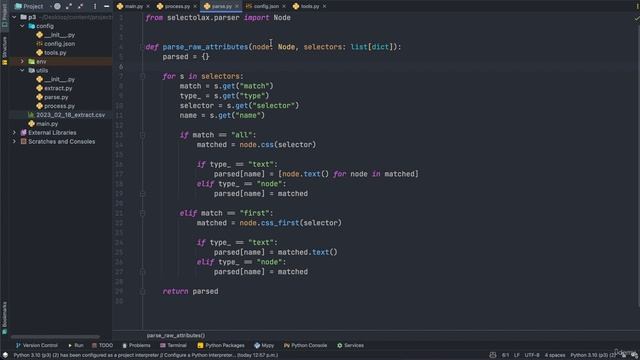640x360 pixels.
Task: Close the main.py tab
Action: [x=148, y=6]
